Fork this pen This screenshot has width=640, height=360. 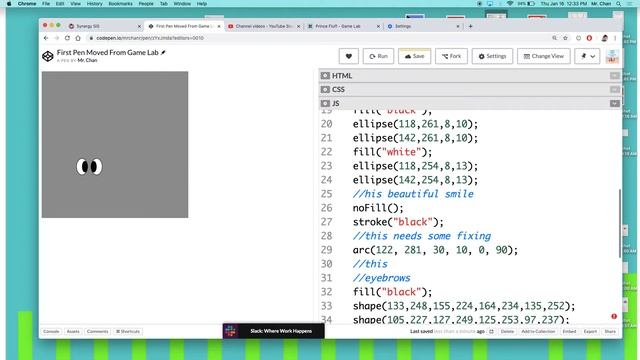point(451,56)
